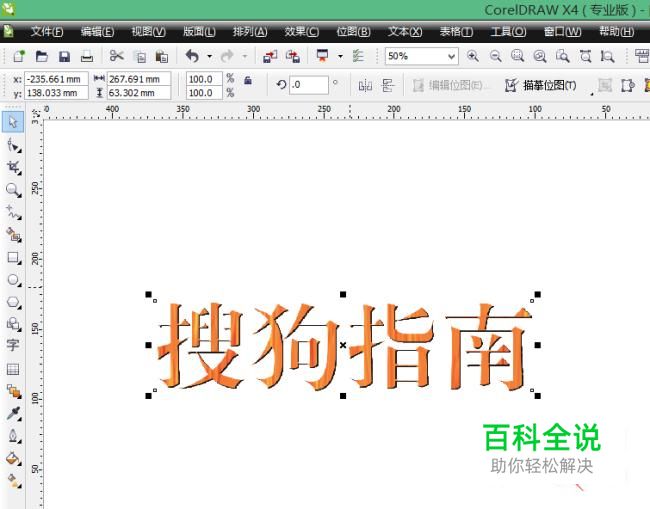Screen dimensions: 650x509
Task: Open the 位图(B) menu
Action: (x=353, y=32)
